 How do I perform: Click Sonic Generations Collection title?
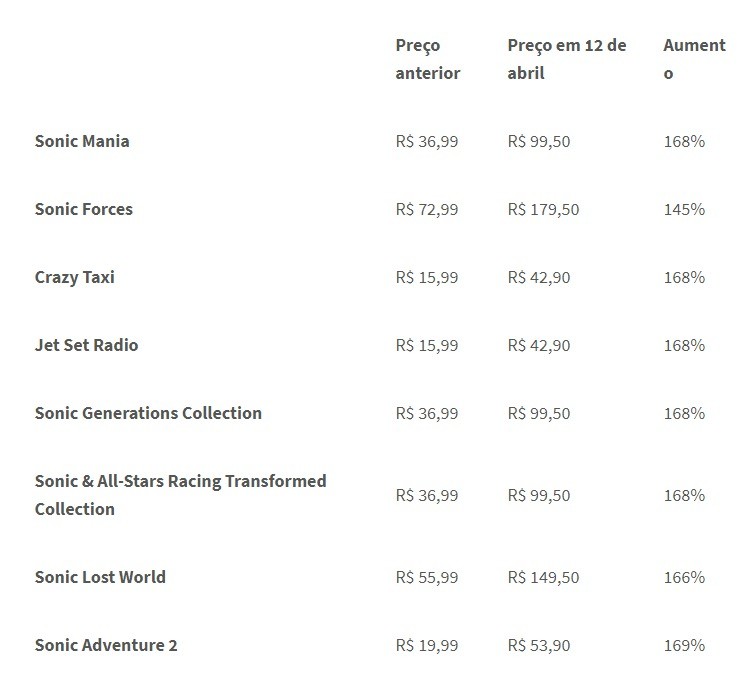click(x=149, y=413)
